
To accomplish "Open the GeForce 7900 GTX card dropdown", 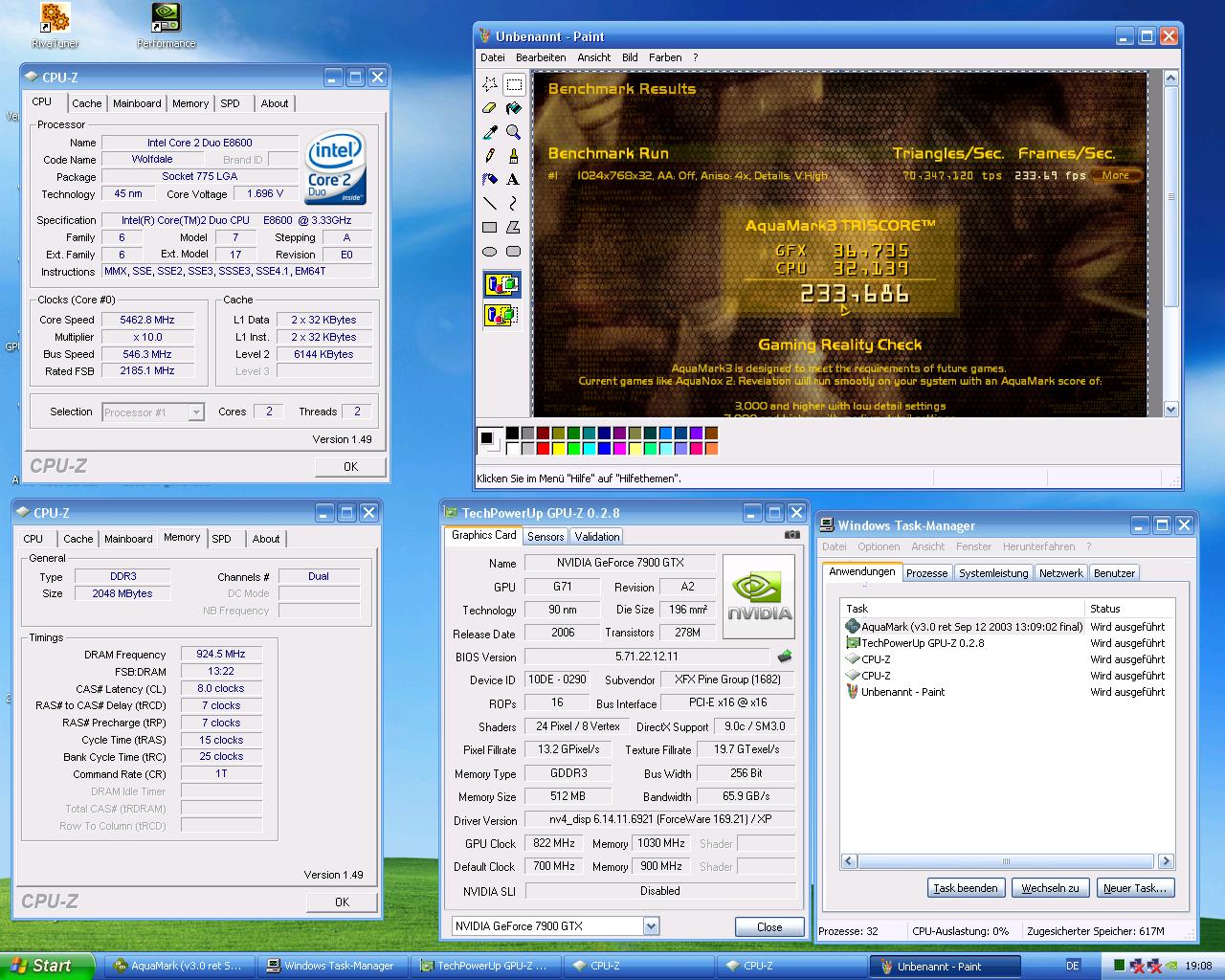I will [x=651, y=926].
